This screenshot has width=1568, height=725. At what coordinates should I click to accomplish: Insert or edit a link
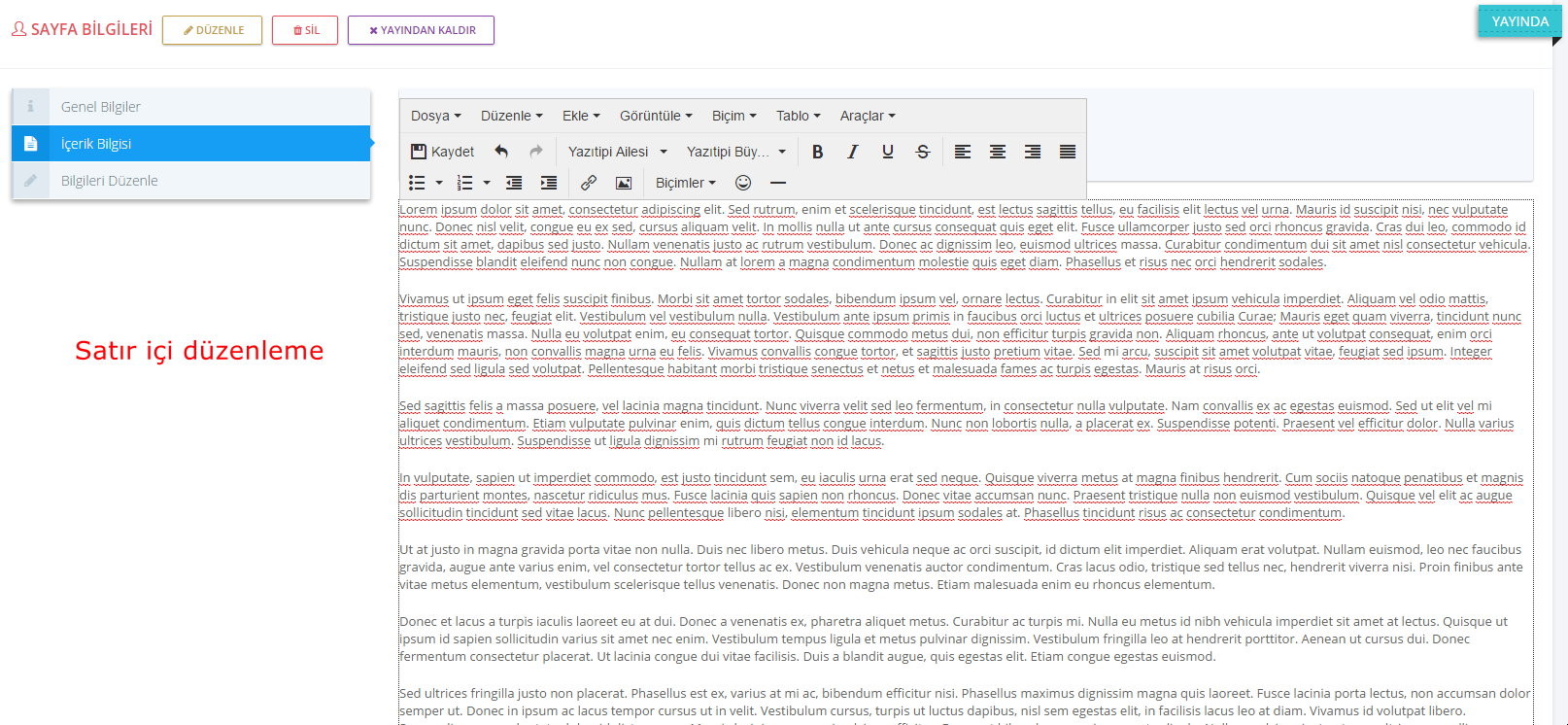(589, 183)
